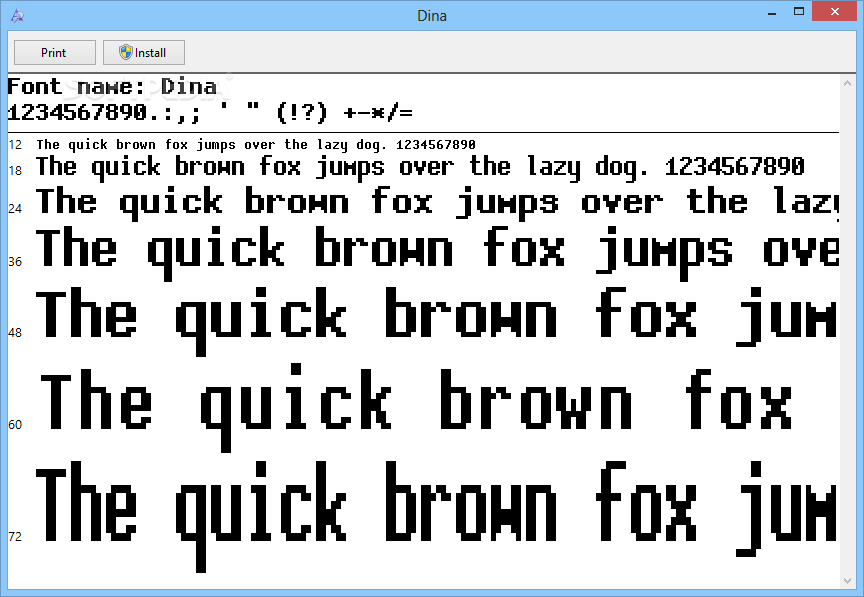The width and height of the screenshot is (864, 597).
Task: Click the size 48 sample sentence
Action: (x=437, y=320)
